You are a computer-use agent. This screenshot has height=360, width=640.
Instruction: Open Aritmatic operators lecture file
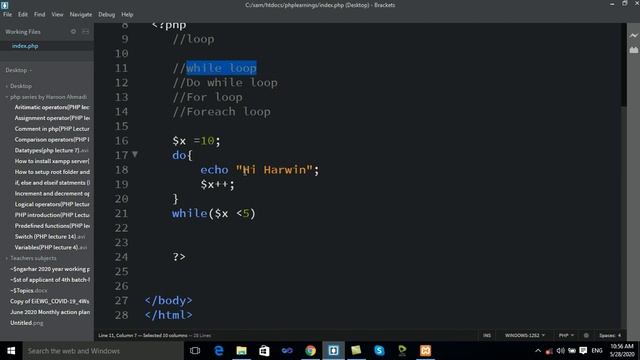click(x=52, y=107)
